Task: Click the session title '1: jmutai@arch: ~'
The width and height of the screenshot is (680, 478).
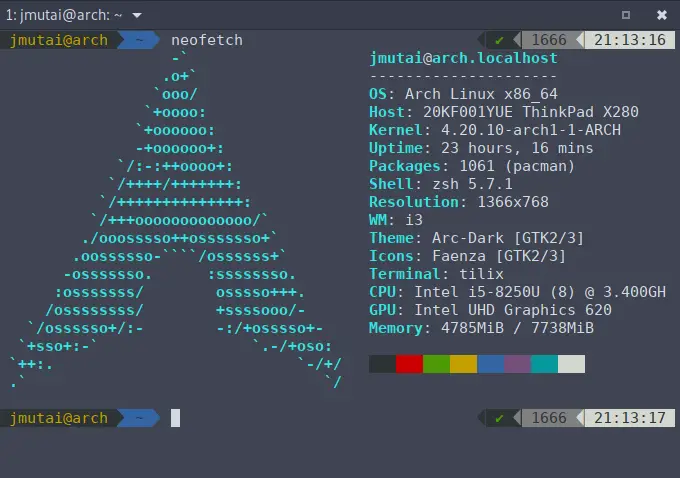Action: coord(64,15)
